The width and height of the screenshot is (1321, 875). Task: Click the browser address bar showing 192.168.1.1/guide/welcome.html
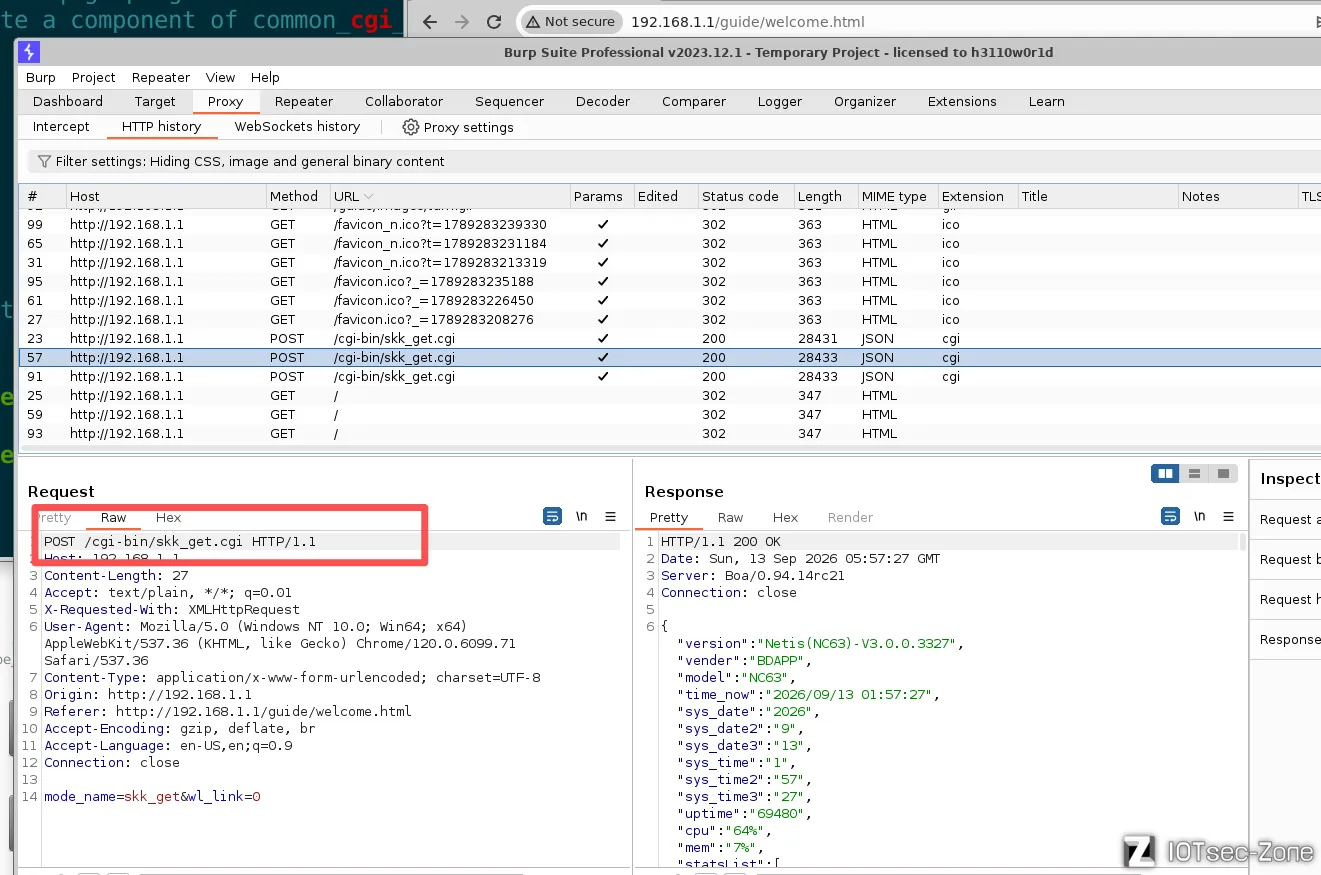tap(748, 22)
